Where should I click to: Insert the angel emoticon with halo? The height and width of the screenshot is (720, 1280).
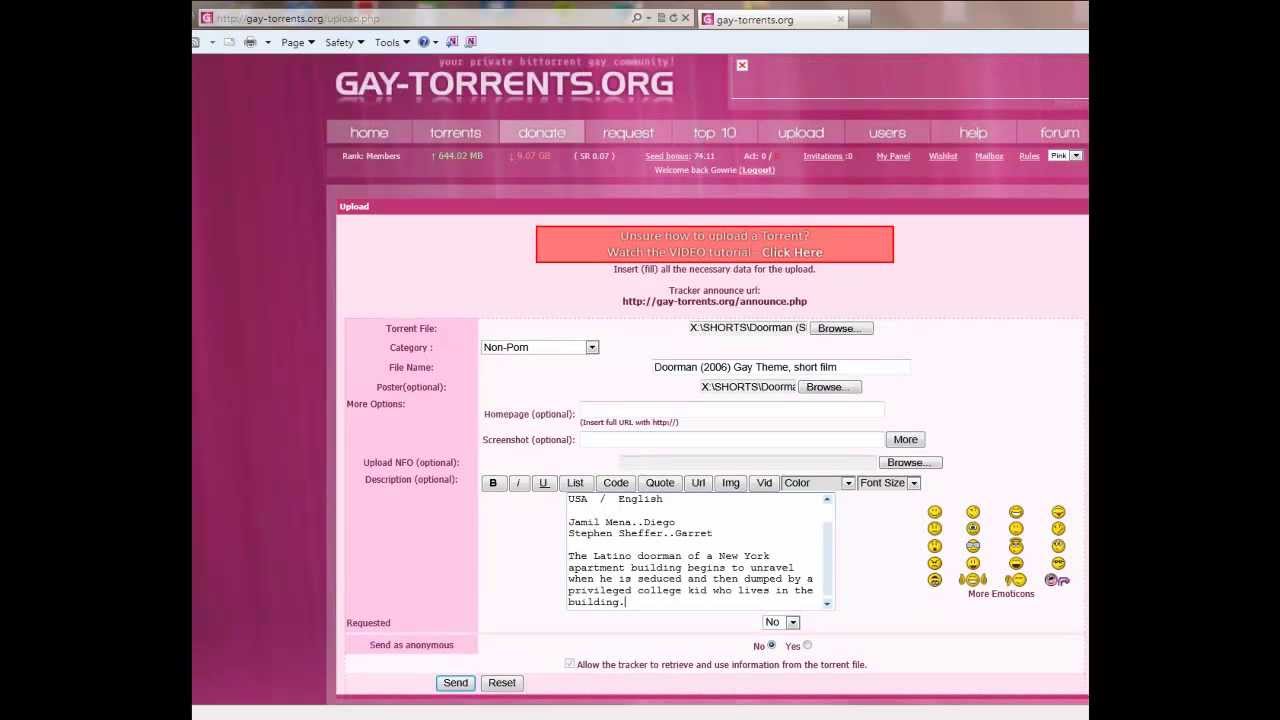[x=1016, y=545]
